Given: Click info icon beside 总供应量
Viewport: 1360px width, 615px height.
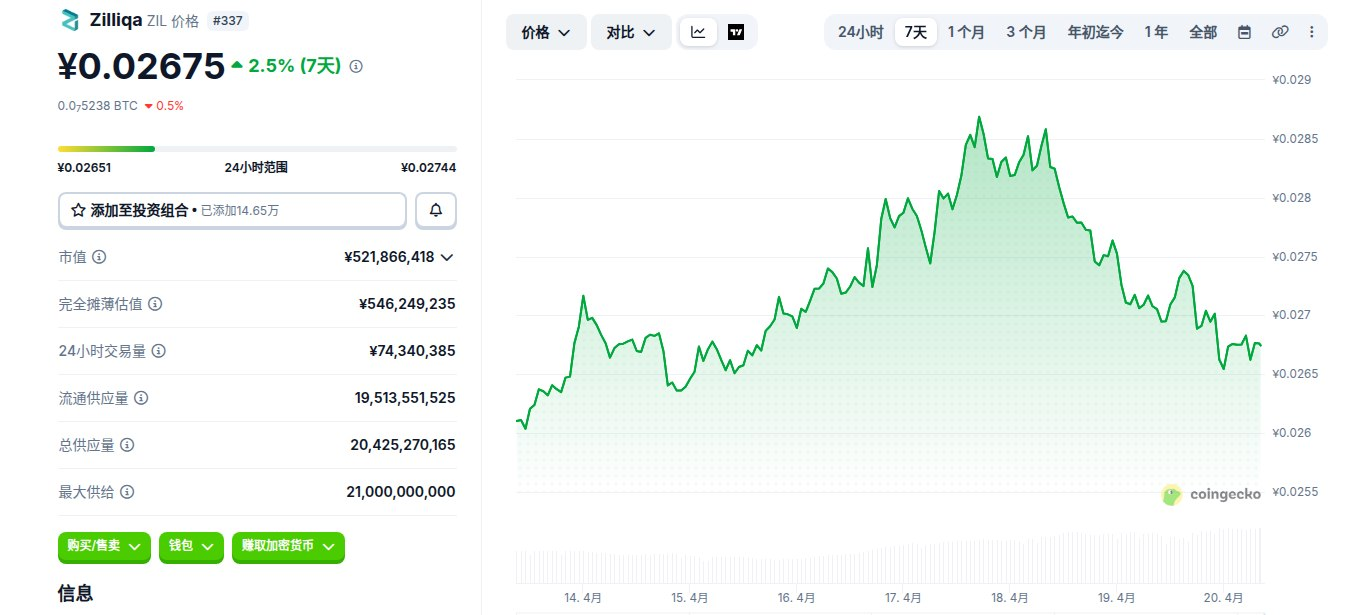Looking at the screenshot, I should 127,445.
